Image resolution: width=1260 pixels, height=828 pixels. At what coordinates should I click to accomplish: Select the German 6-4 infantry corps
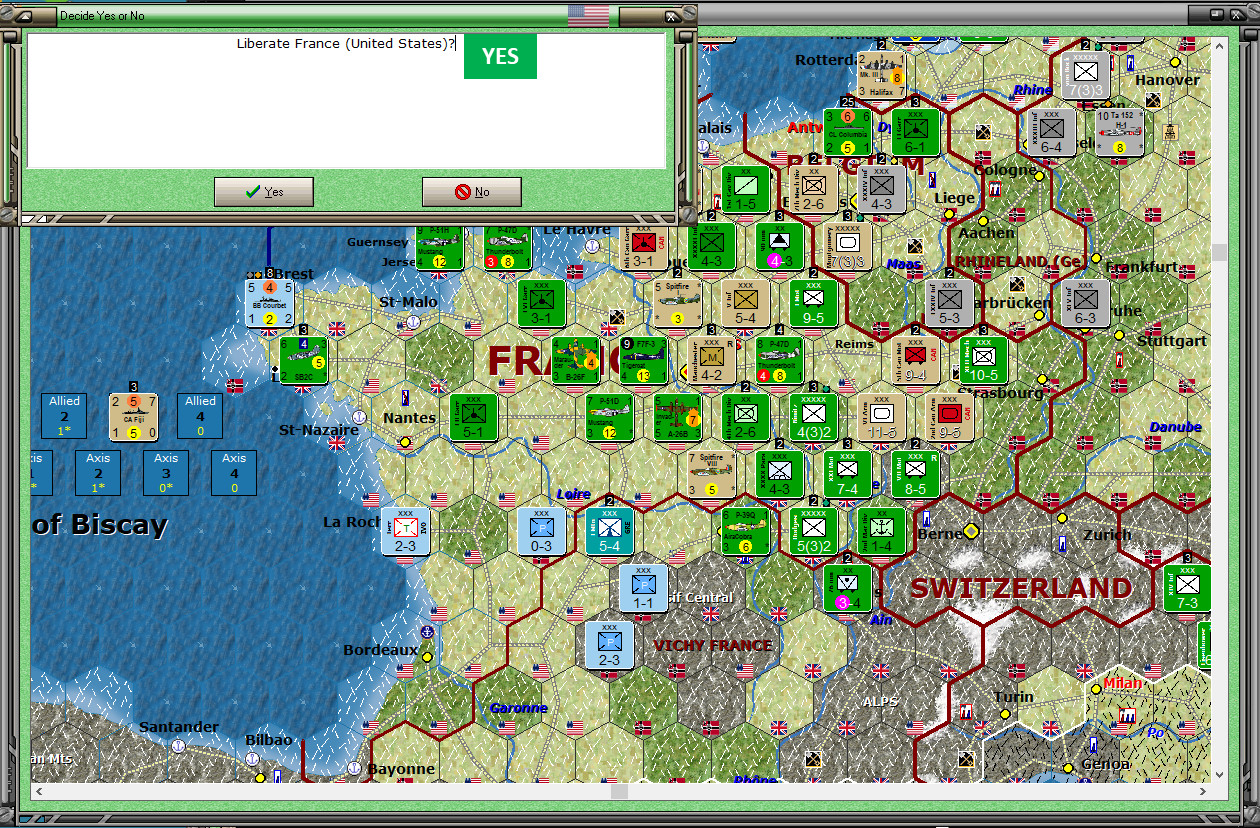(1051, 133)
